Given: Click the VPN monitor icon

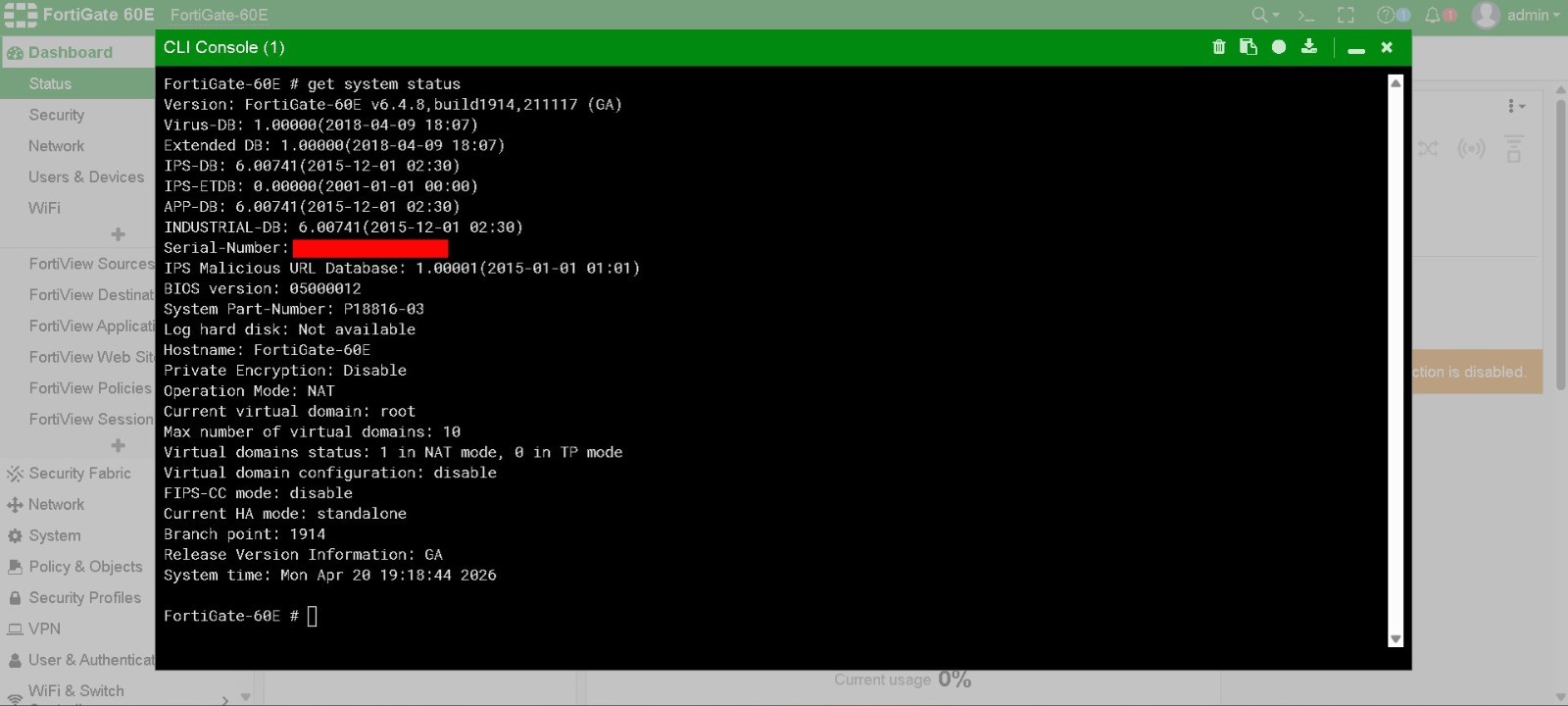Looking at the screenshot, I should [15, 630].
